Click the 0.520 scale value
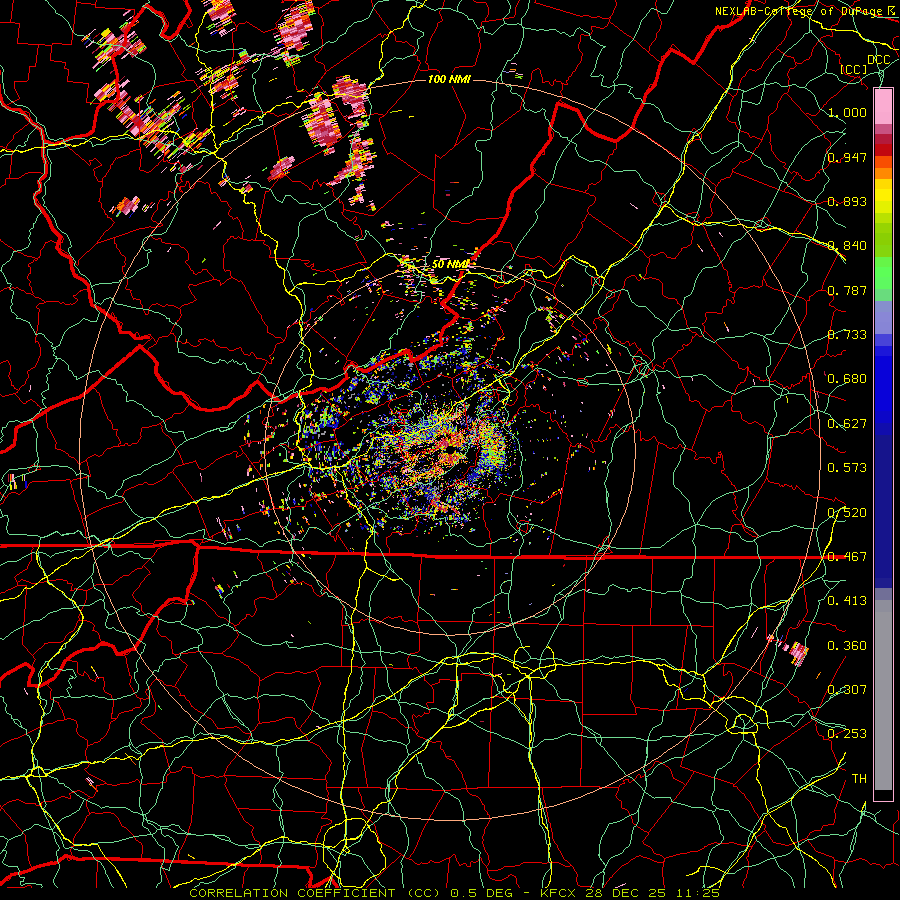 (847, 513)
